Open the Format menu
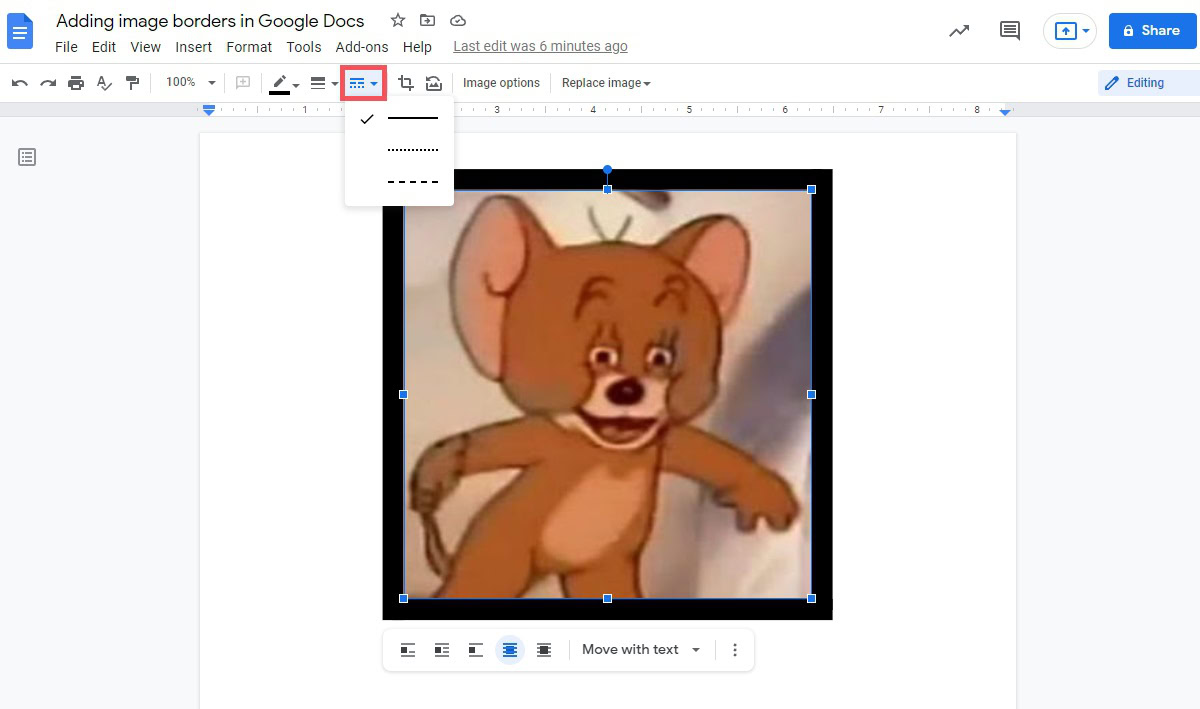This screenshot has height=709, width=1200. 249,47
